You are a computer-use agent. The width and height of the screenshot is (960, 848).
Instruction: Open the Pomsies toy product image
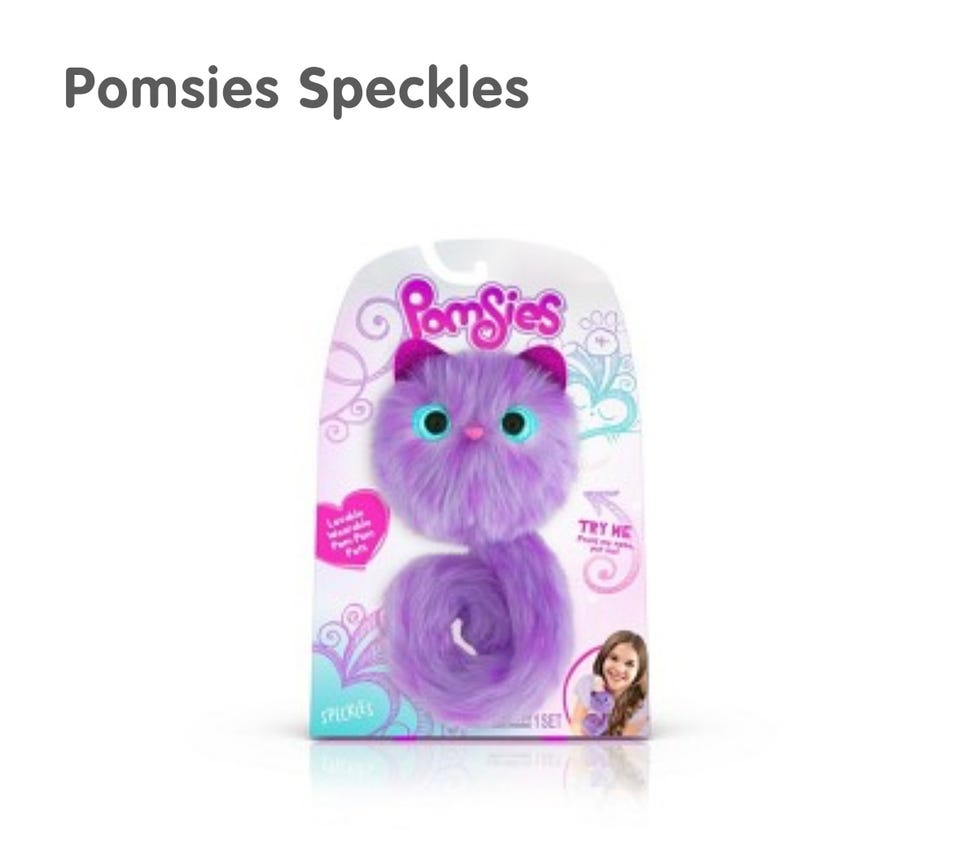479,490
